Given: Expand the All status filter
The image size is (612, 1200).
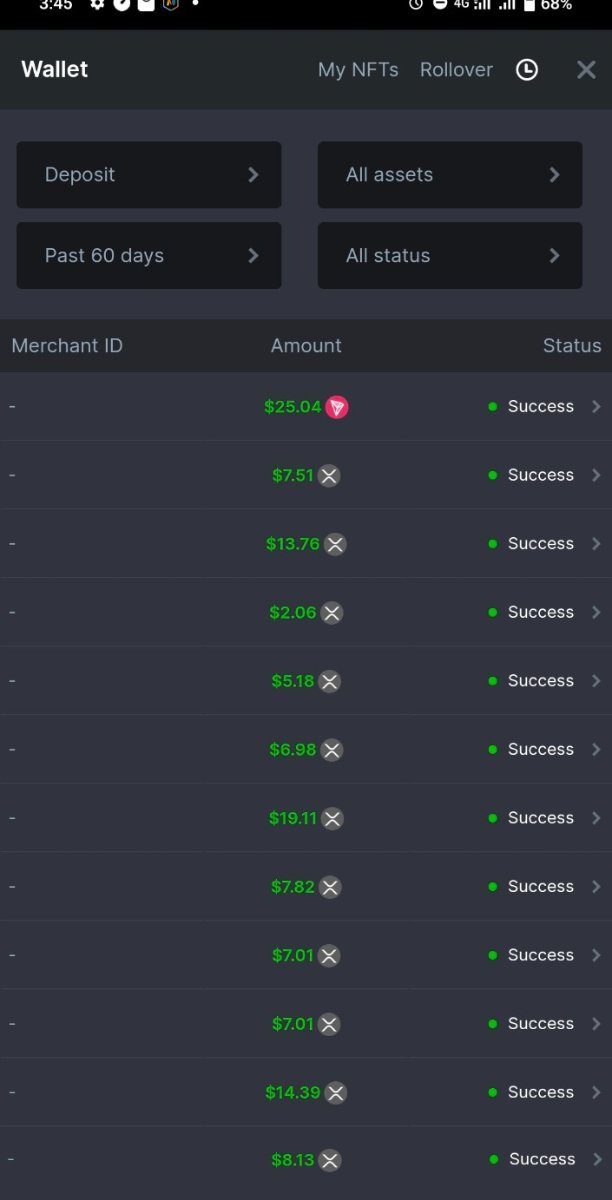Looking at the screenshot, I should pyautogui.click(x=450, y=256).
